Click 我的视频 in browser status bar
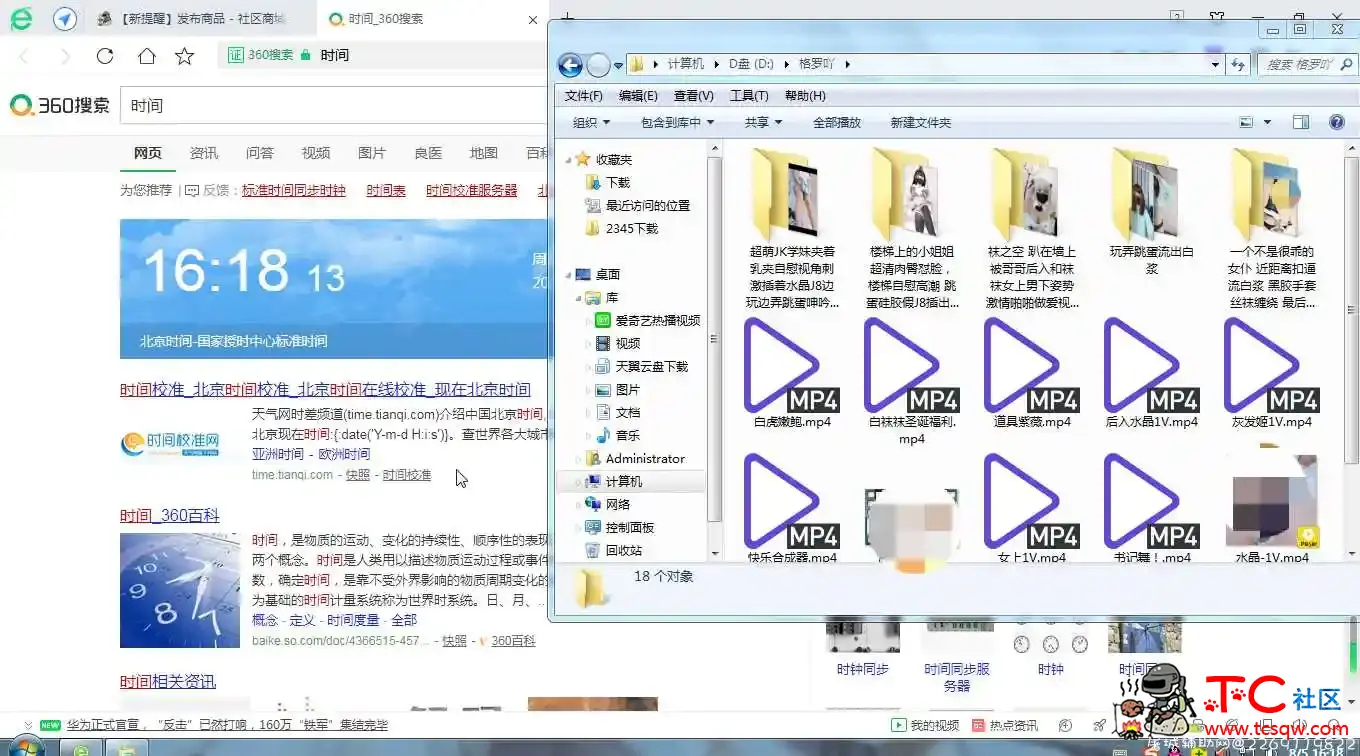The height and width of the screenshot is (756, 1360). [925, 725]
